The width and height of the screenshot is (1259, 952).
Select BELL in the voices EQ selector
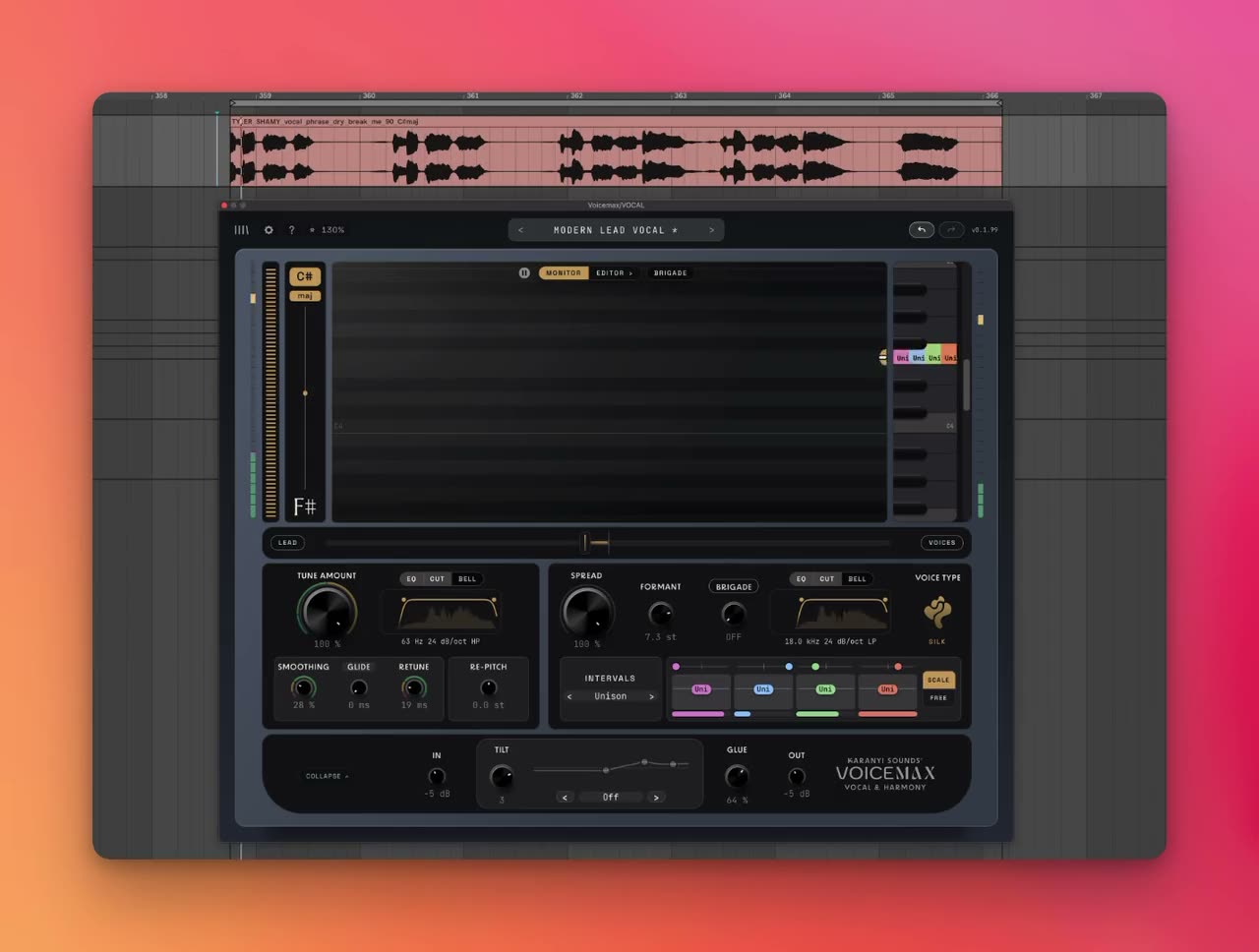coord(858,579)
